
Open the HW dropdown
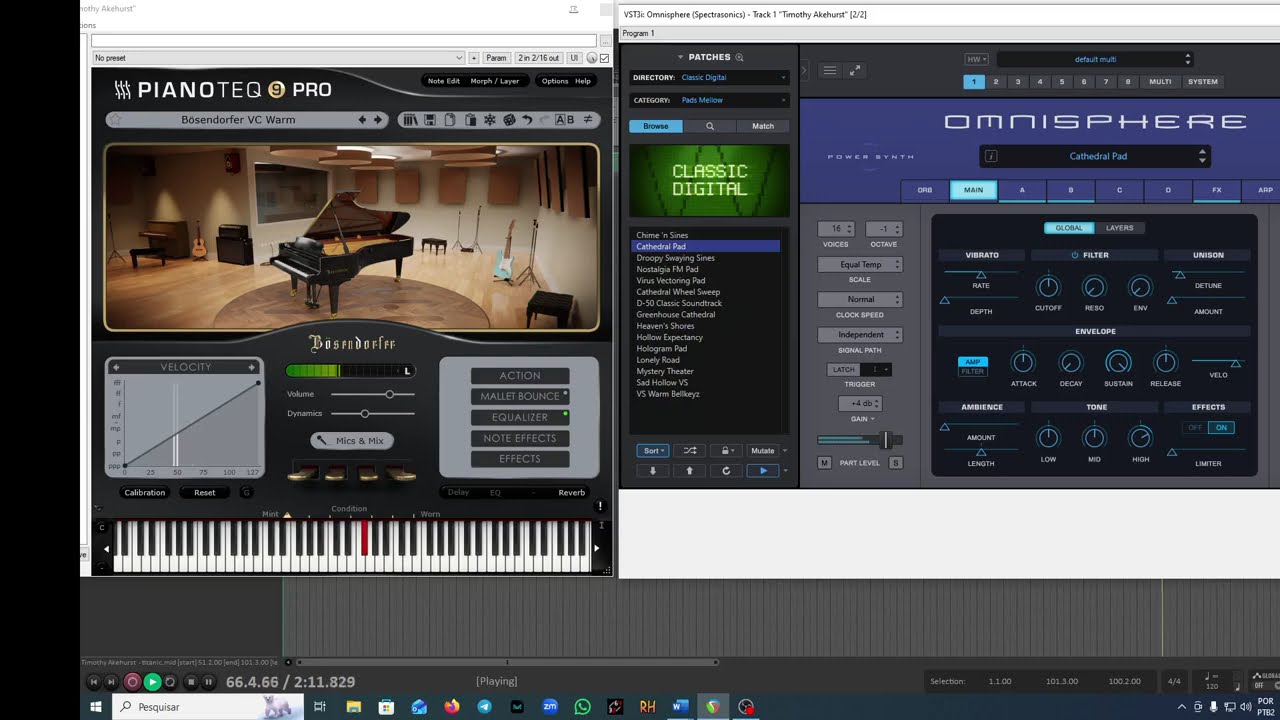click(976, 59)
